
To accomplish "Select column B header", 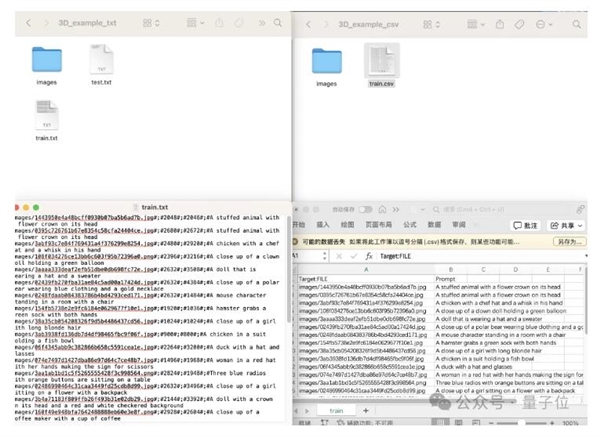I will (x=451, y=270).
